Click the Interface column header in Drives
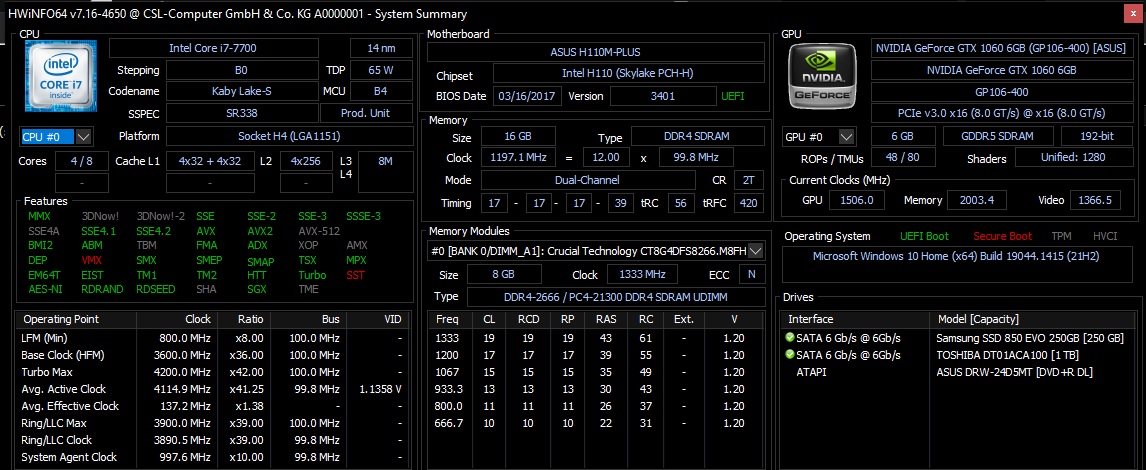This screenshot has width=1146, height=470. (855, 319)
